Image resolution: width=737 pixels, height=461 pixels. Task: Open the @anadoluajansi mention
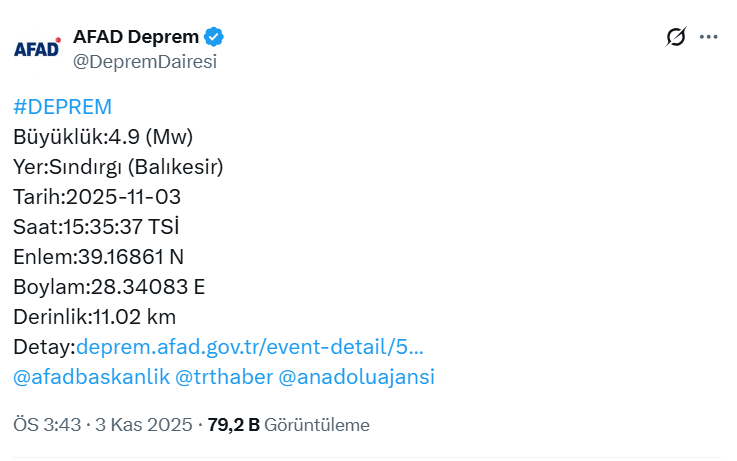[356, 377]
